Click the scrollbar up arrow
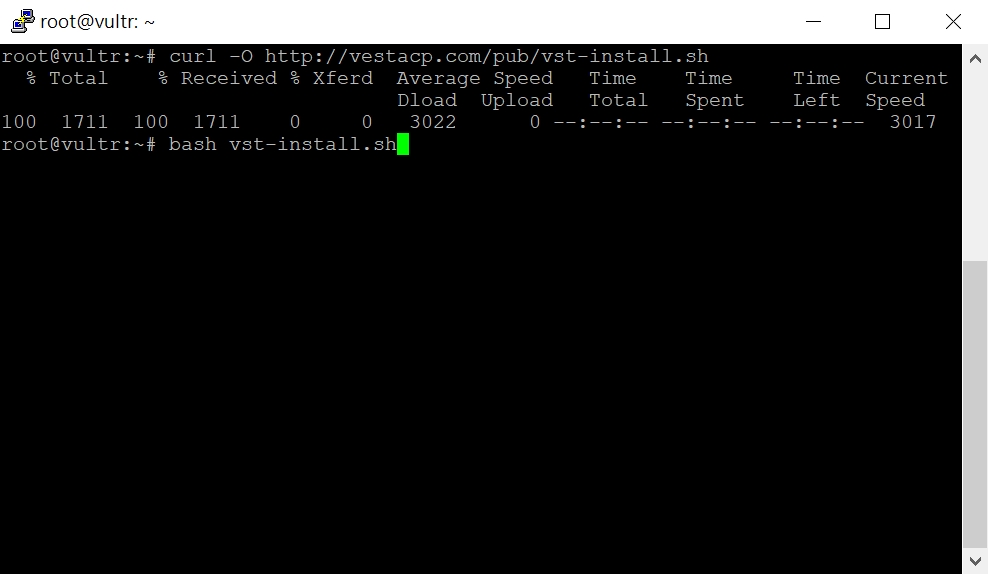The width and height of the screenshot is (988, 574). point(975,59)
